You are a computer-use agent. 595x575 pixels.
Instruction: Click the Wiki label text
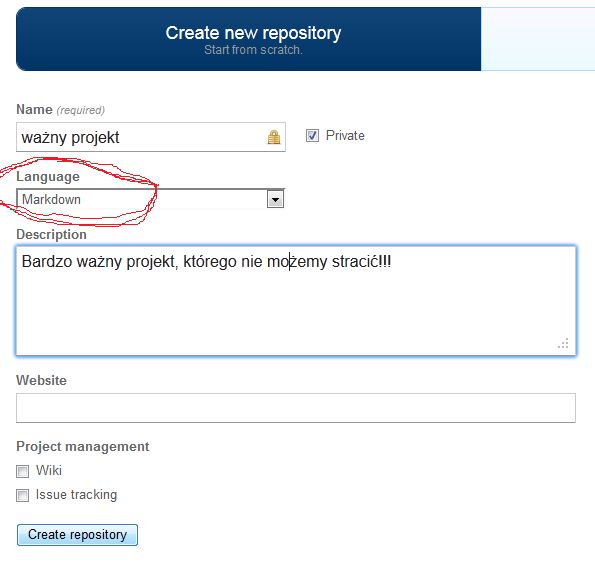click(x=49, y=471)
